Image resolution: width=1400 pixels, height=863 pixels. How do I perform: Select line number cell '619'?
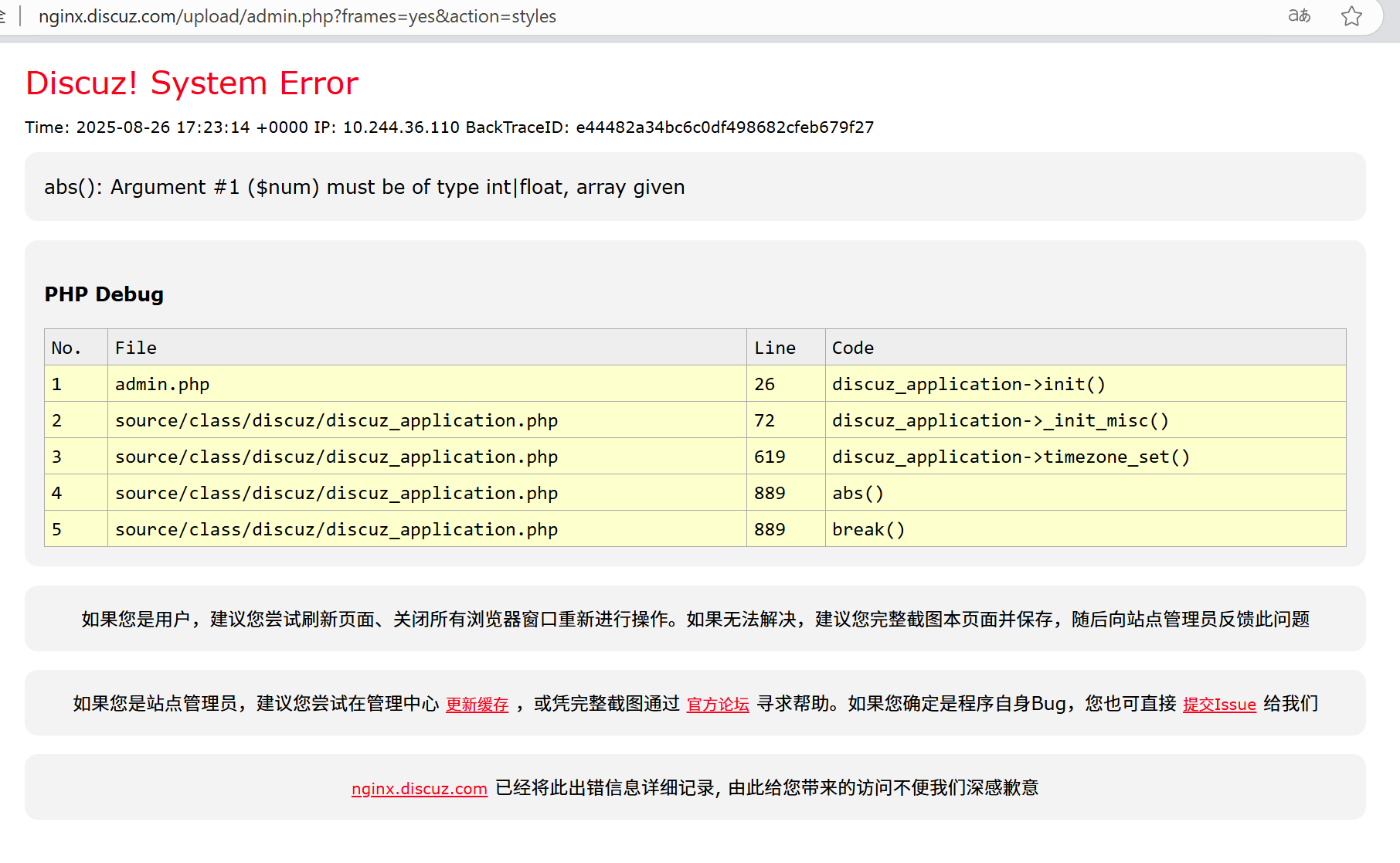tap(786, 457)
